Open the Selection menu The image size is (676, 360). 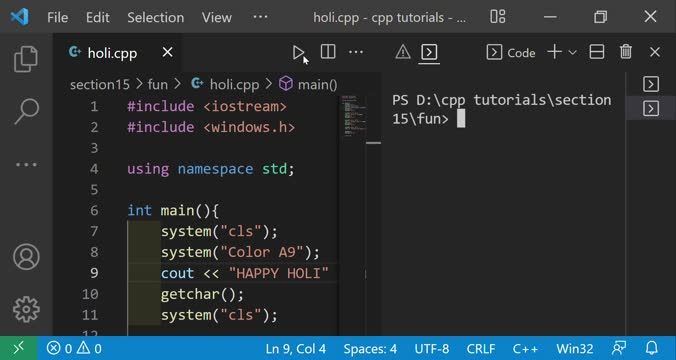click(x=156, y=17)
